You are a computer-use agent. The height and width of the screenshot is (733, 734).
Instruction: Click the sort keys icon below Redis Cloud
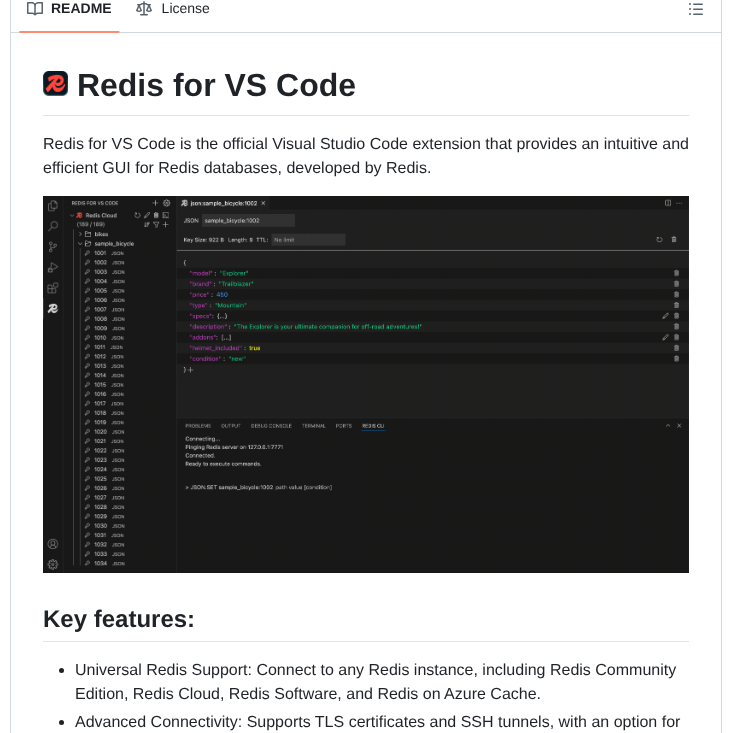147,225
